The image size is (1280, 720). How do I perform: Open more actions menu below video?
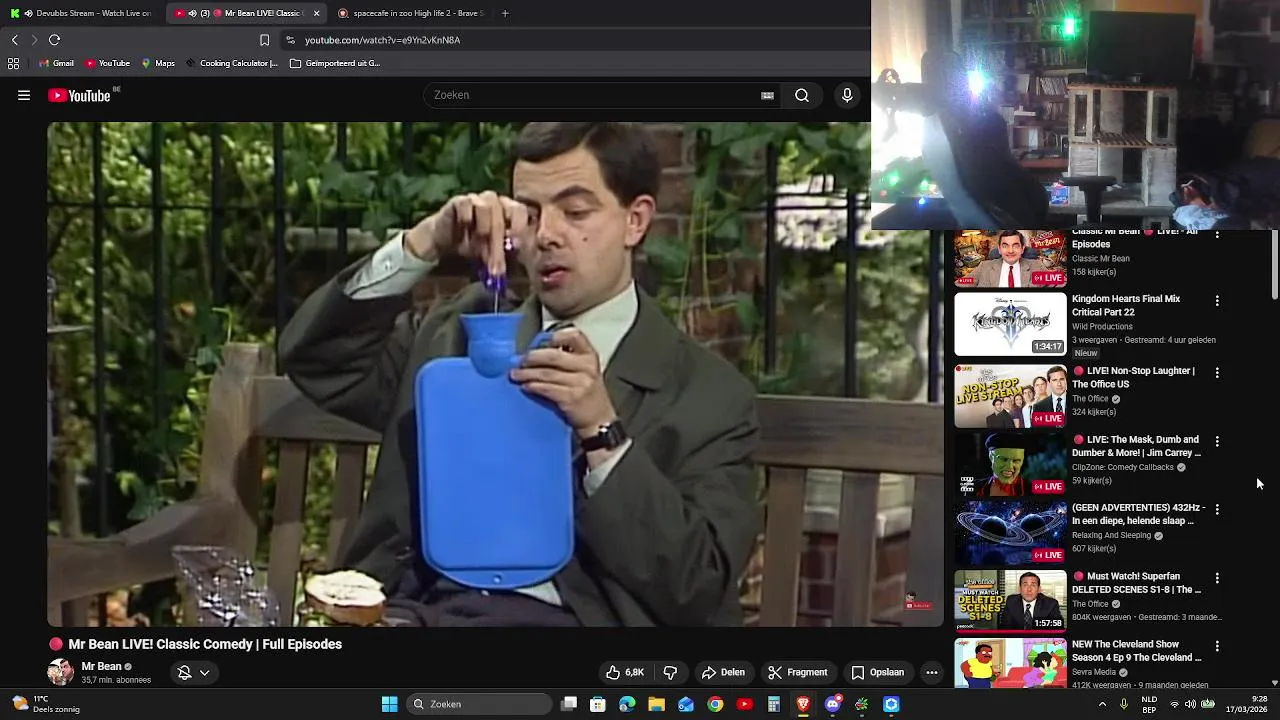pos(931,672)
